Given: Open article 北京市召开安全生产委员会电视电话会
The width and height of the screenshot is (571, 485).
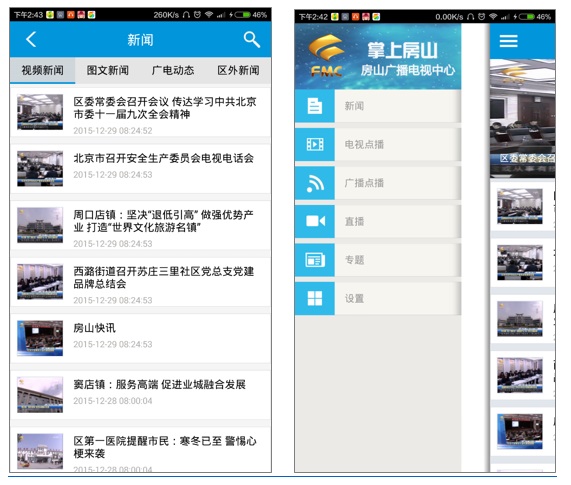Looking at the screenshot, I should coord(141,169).
